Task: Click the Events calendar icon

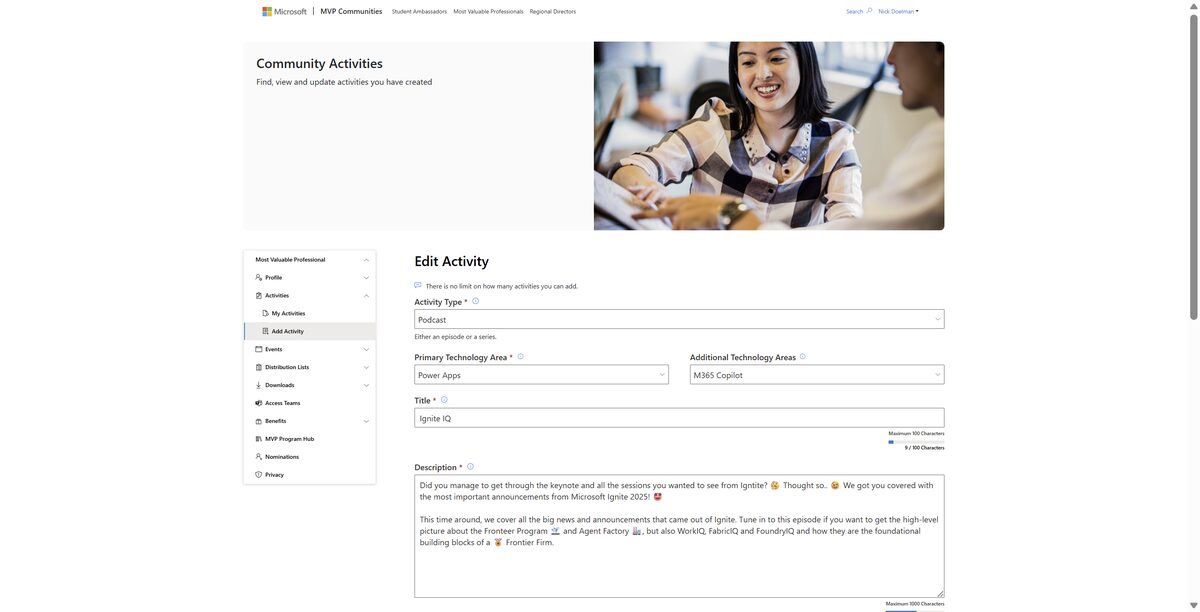Action: (x=259, y=349)
